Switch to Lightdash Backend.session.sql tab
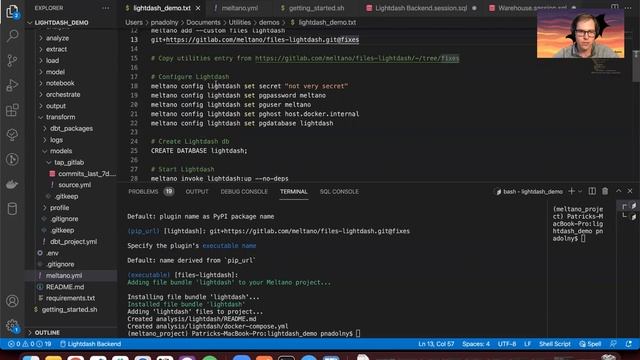640x360 pixels. [x=421, y=8]
